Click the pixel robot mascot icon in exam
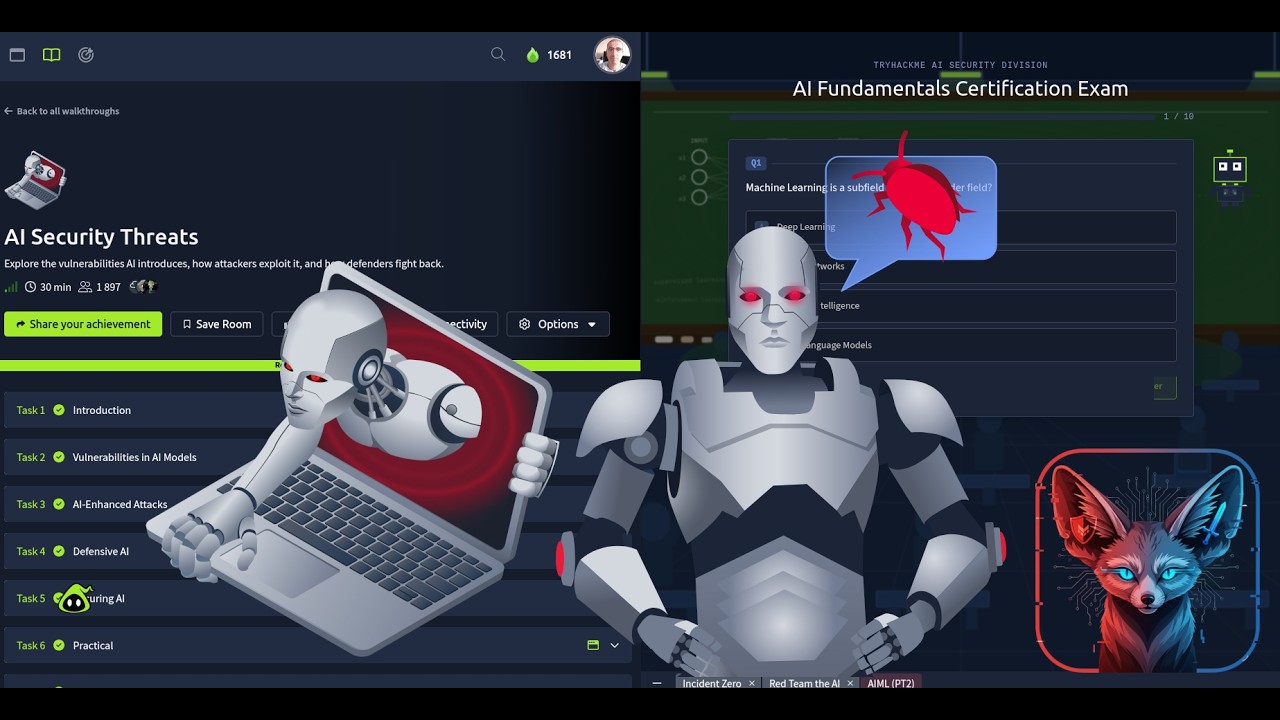1280x720 pixels. tap(1229, 178)
